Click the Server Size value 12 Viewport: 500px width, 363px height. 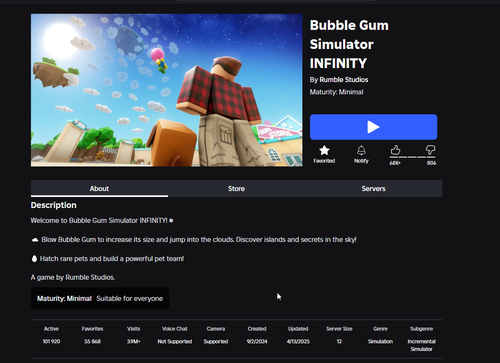tap(339, 341)
